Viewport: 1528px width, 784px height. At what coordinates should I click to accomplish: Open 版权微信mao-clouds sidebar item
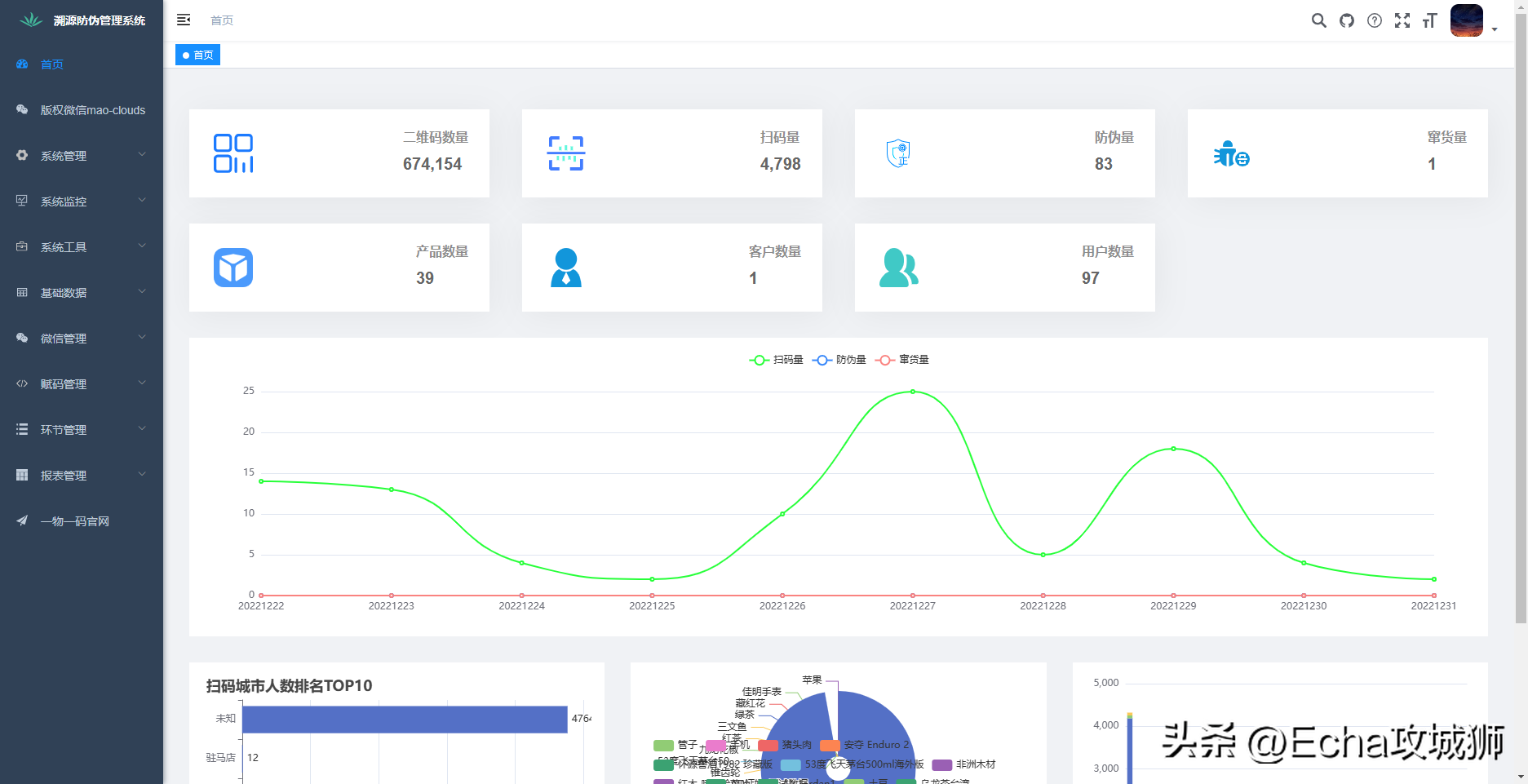click(82, 110)
